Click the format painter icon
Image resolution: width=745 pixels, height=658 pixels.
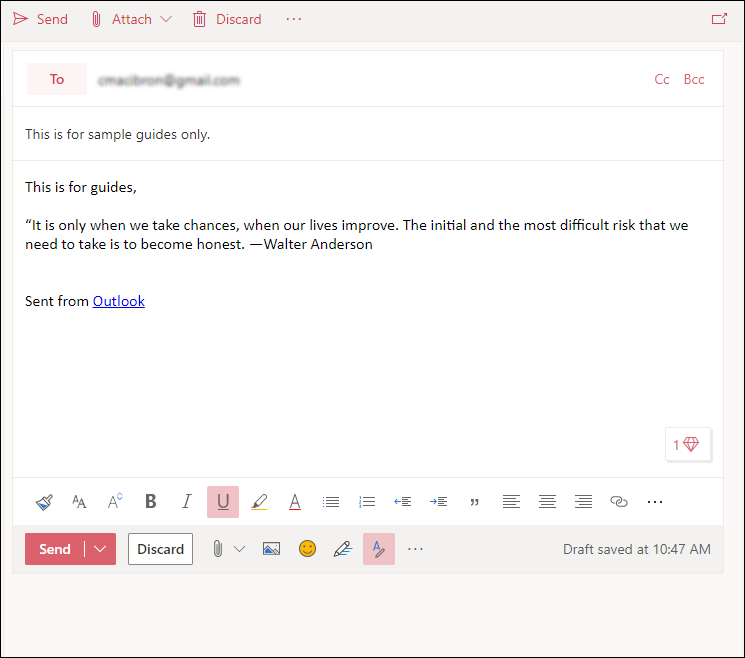coord(44,502)
